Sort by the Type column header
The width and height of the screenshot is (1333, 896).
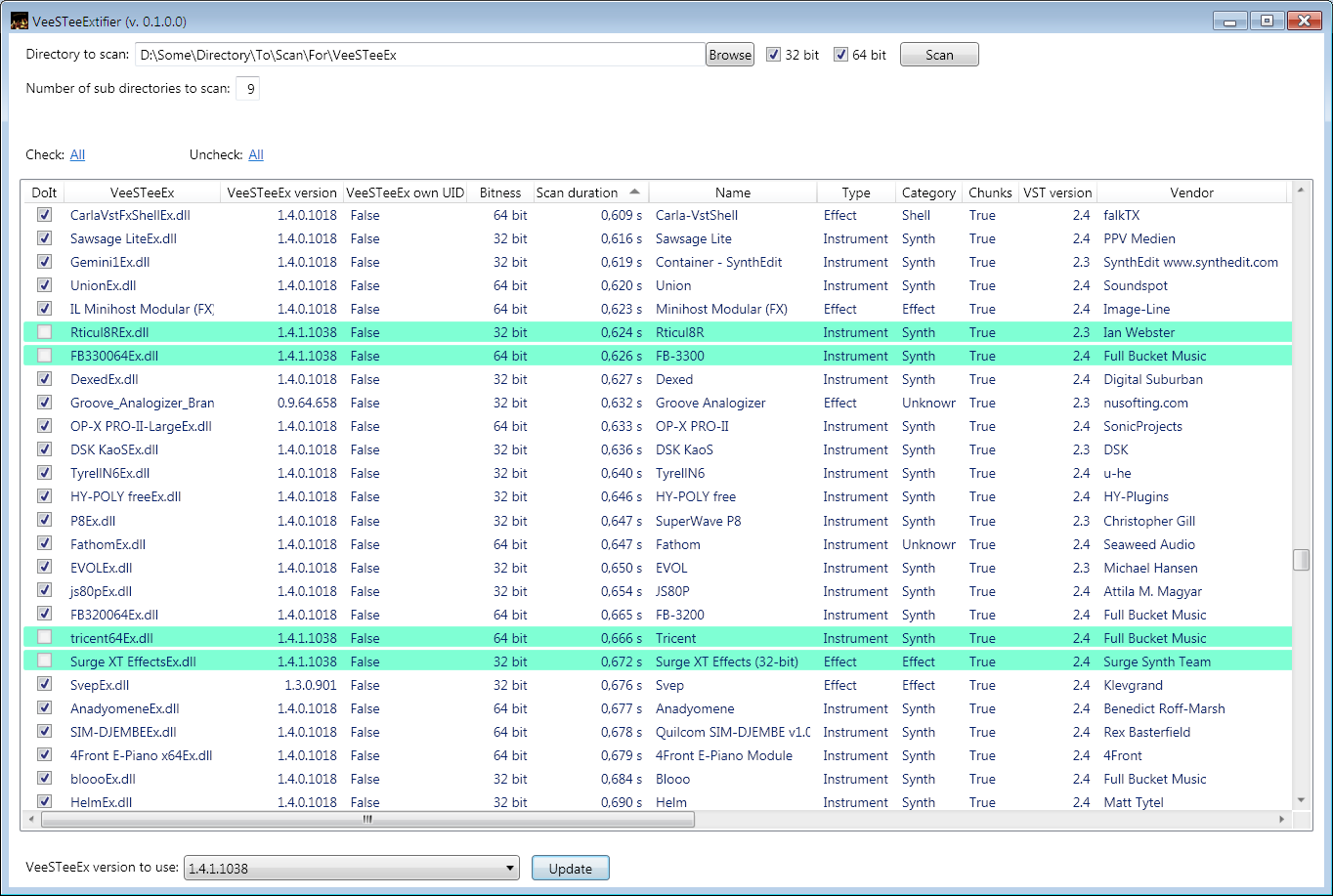click(x=855, y=192)
